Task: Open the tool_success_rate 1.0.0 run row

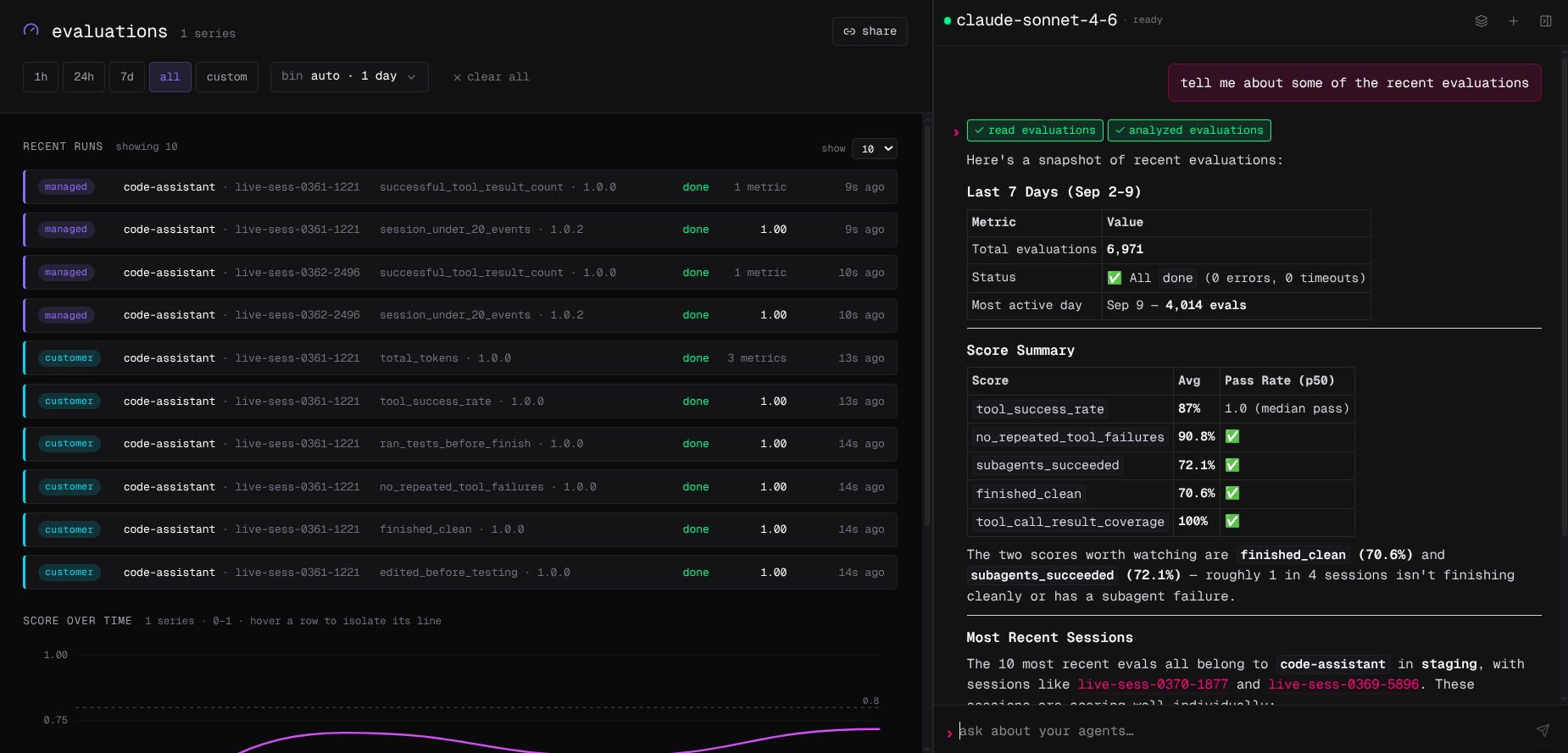Action: 460,401
